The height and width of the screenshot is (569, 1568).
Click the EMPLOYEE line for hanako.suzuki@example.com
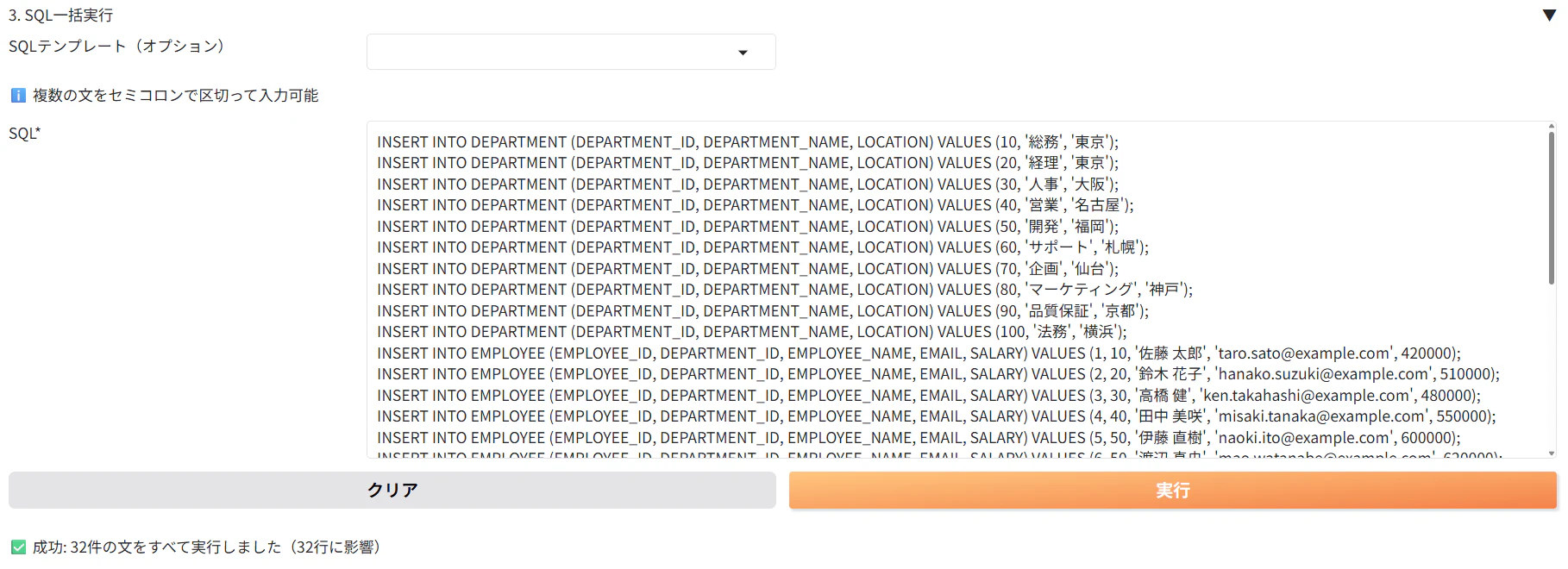(x=938, y=374)
